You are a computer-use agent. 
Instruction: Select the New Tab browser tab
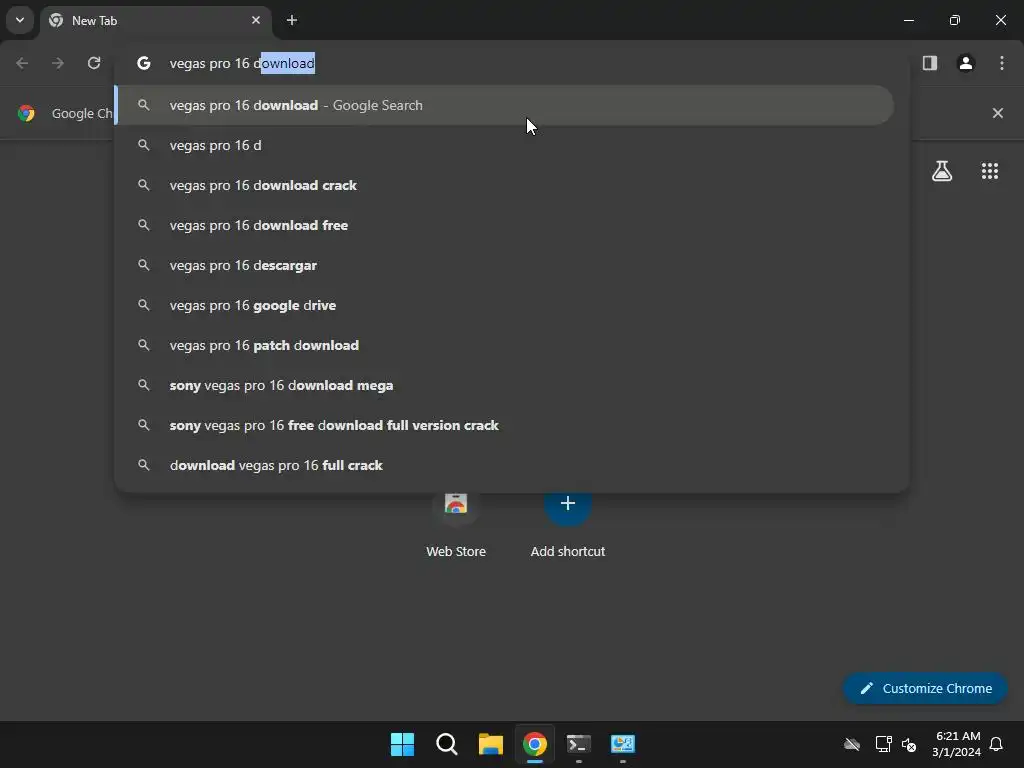[x=155, y=21]
